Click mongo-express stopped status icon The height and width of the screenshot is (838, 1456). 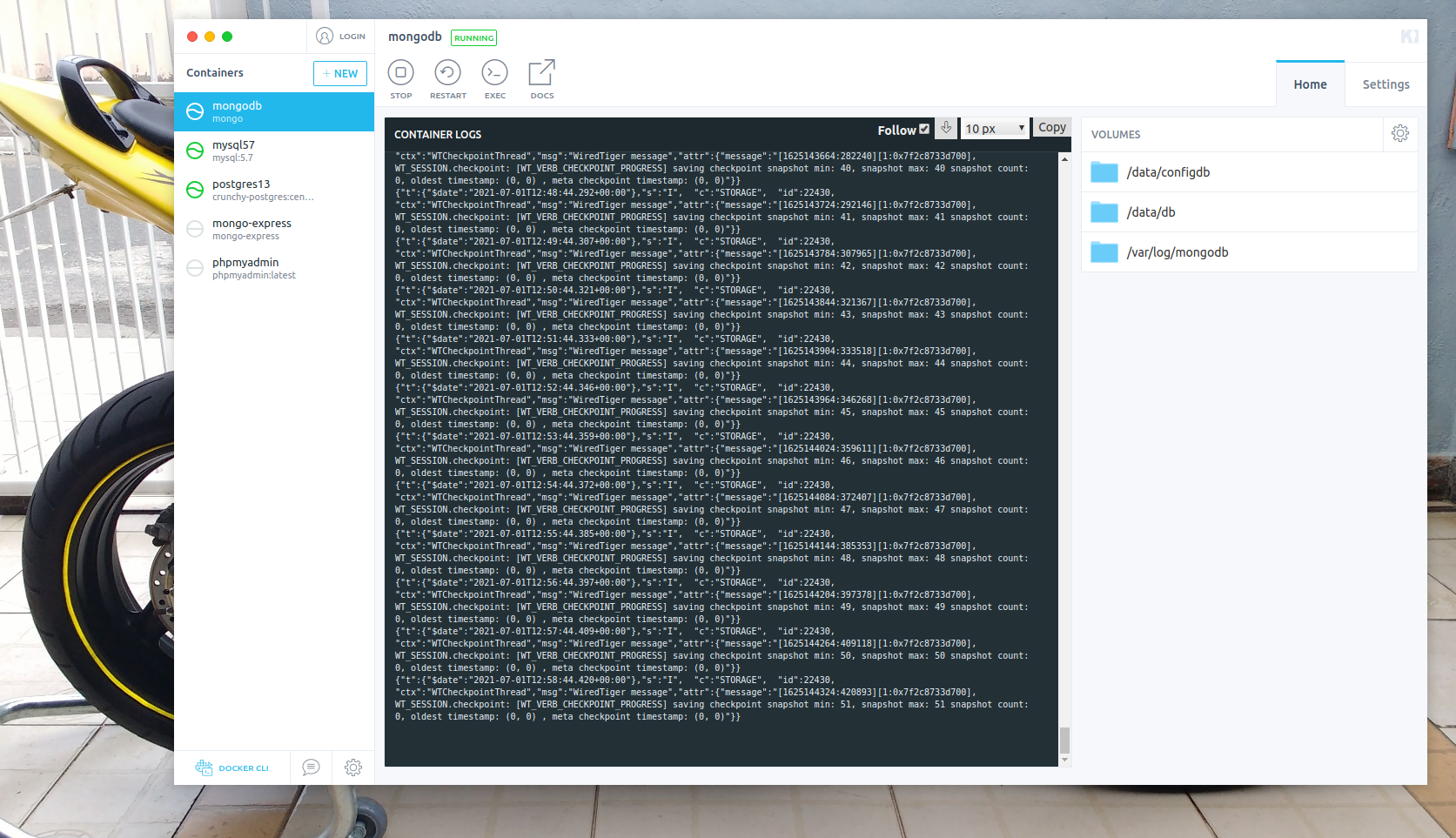click(195, 229)
